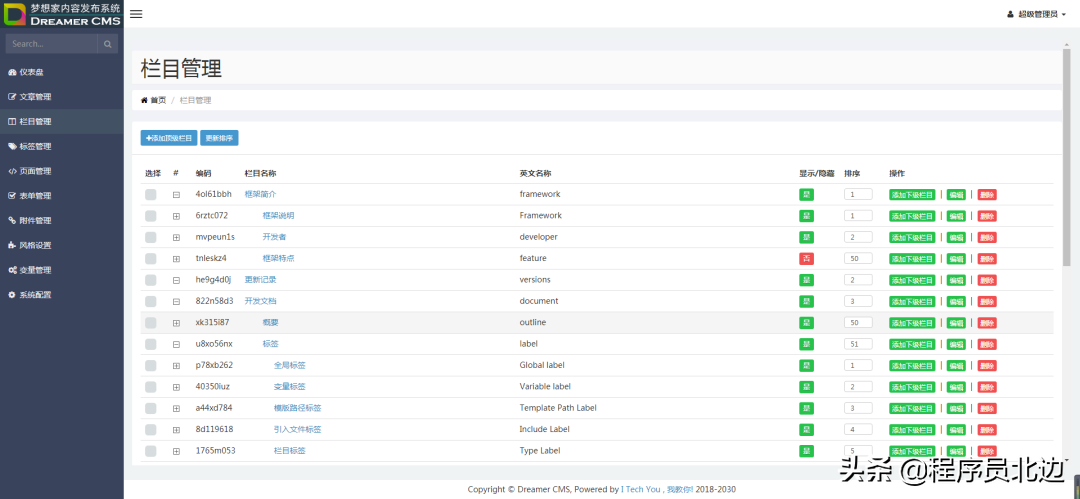This screenshot has width=1080, height=499.
Task: Click the code cell 1765m053
Action: tap(216, 451)
